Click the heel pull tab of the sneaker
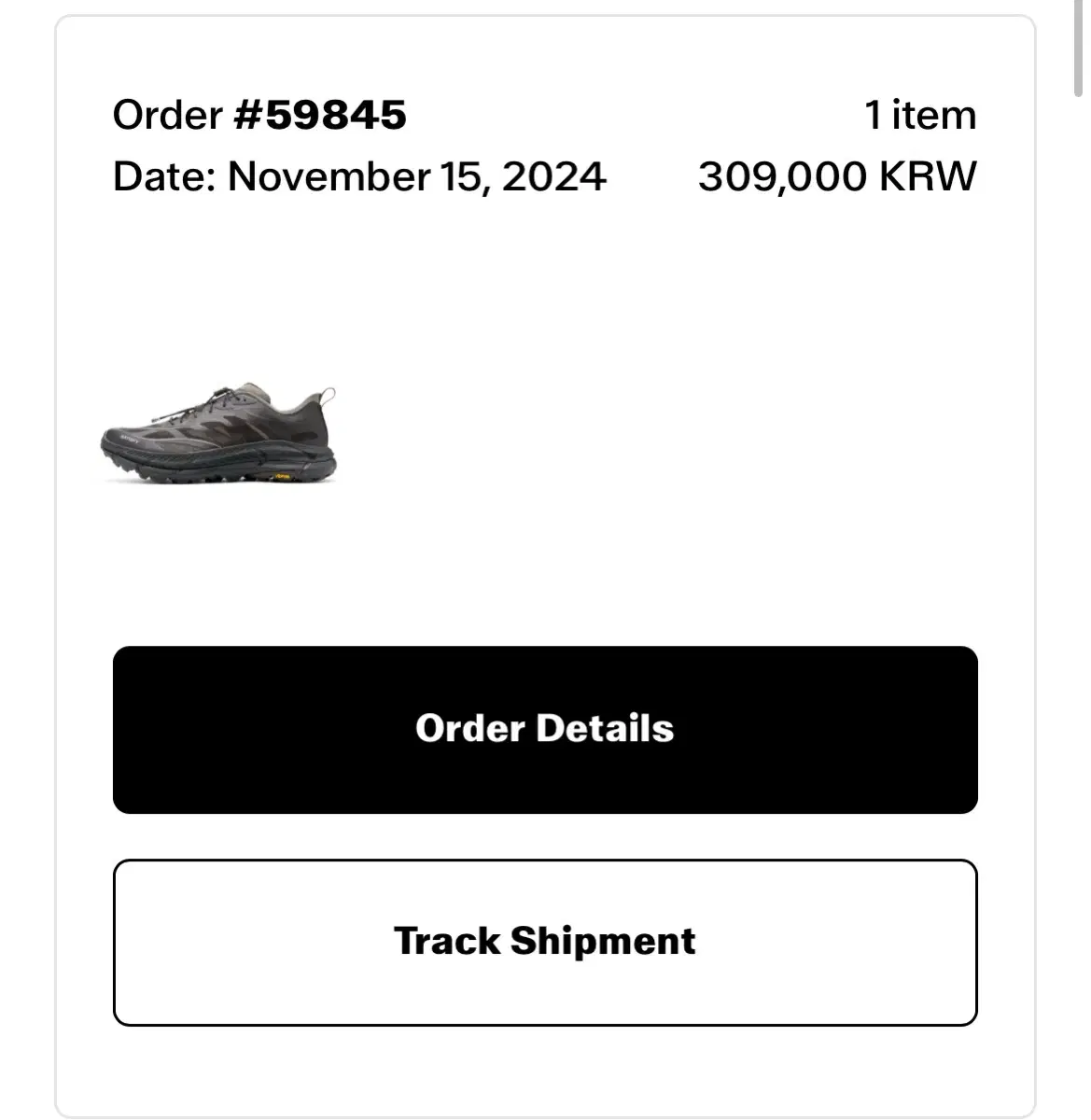The width and height of the screenshot is (1091, 1120). pos(327,398)
